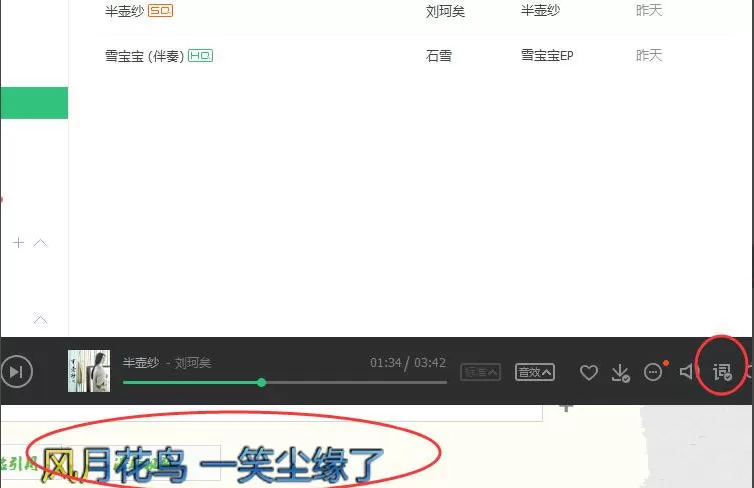
Task: Click the song title 半壶纱 in player bar
Action: pos(141,363)
